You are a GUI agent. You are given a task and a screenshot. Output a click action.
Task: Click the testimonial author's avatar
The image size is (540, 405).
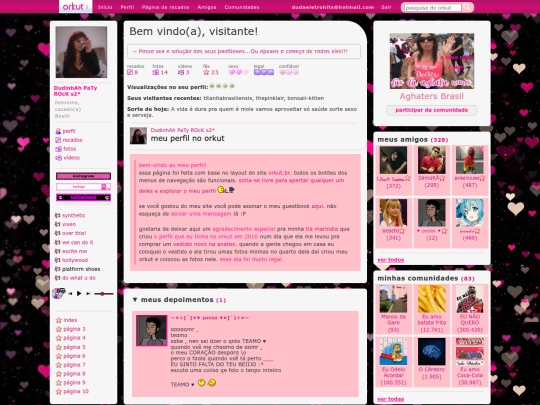(x=152, y=330)
